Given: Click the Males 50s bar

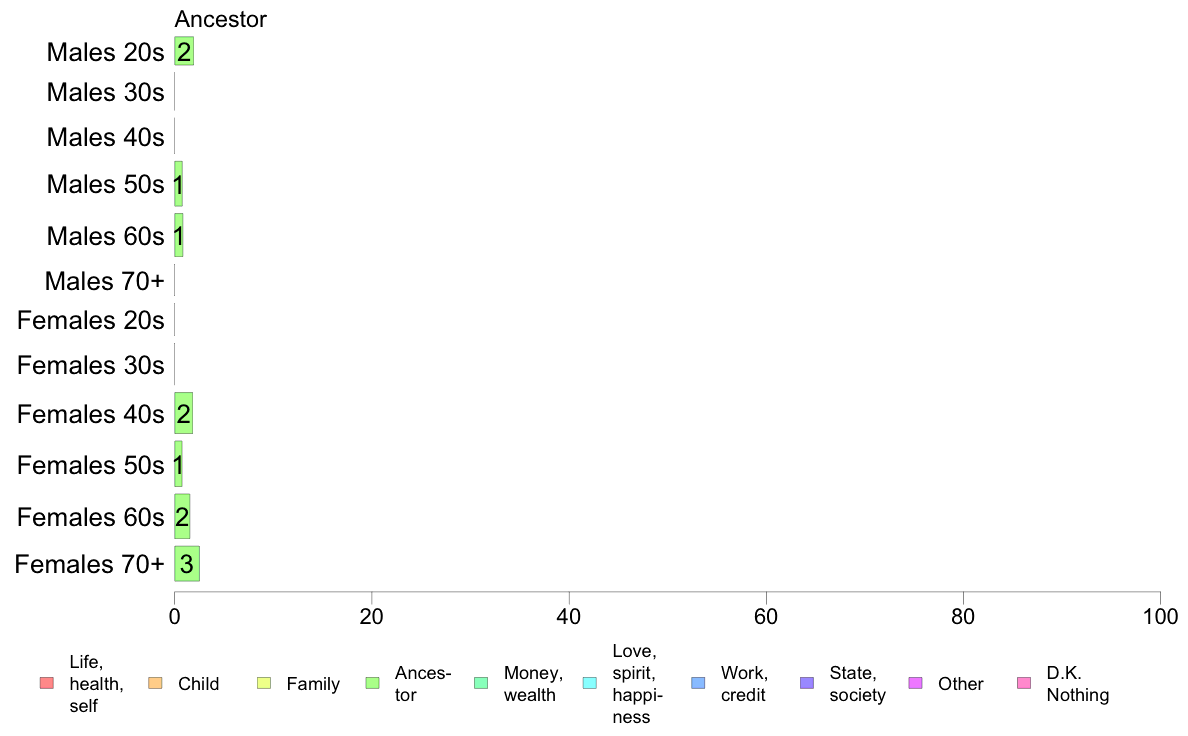Looking at the screenshot, I should (178, 184).
